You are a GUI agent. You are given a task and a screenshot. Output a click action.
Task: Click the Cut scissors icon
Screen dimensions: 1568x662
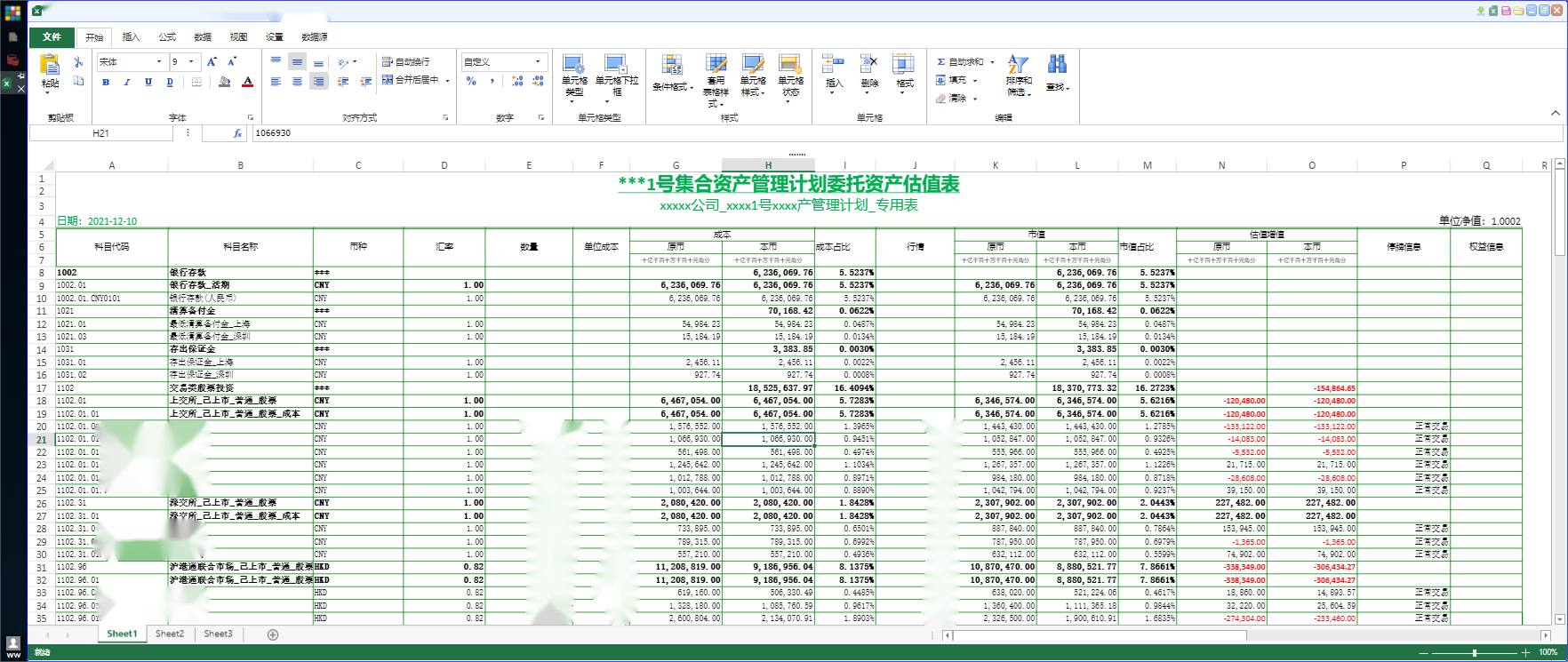pos(78,62)
